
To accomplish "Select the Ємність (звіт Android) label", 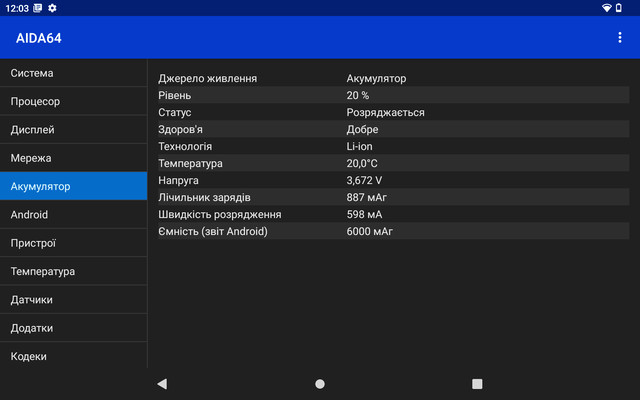I will click(x=213, y=231).
